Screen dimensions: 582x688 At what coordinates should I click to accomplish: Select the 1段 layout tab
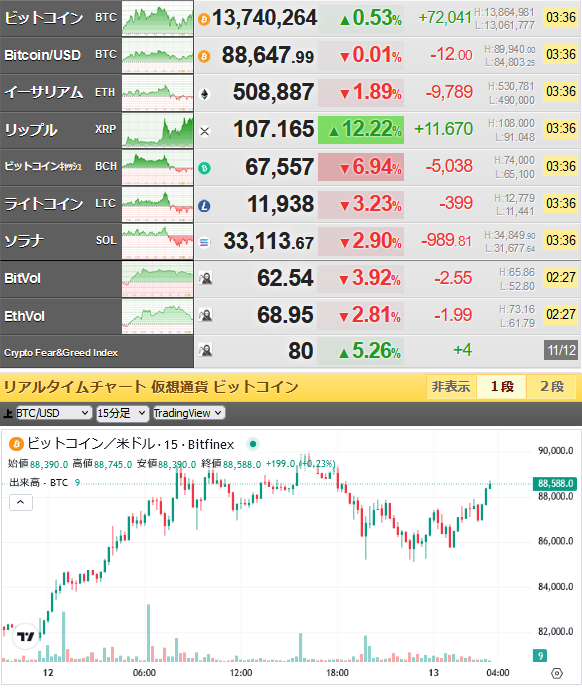[502, 387]
